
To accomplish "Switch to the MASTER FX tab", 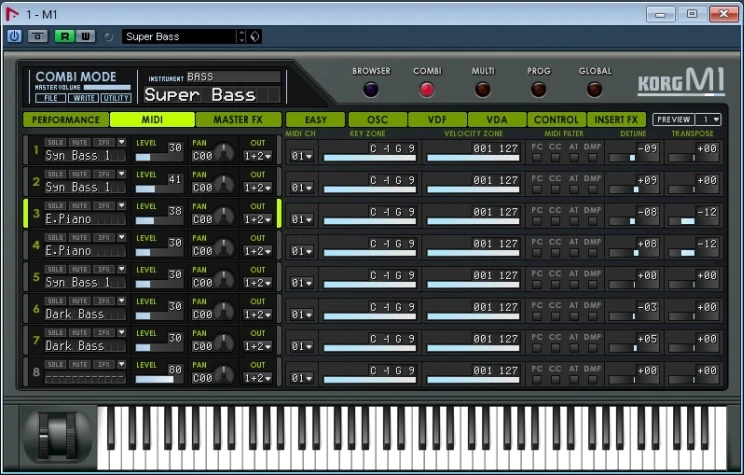I will tap(238, 120).
